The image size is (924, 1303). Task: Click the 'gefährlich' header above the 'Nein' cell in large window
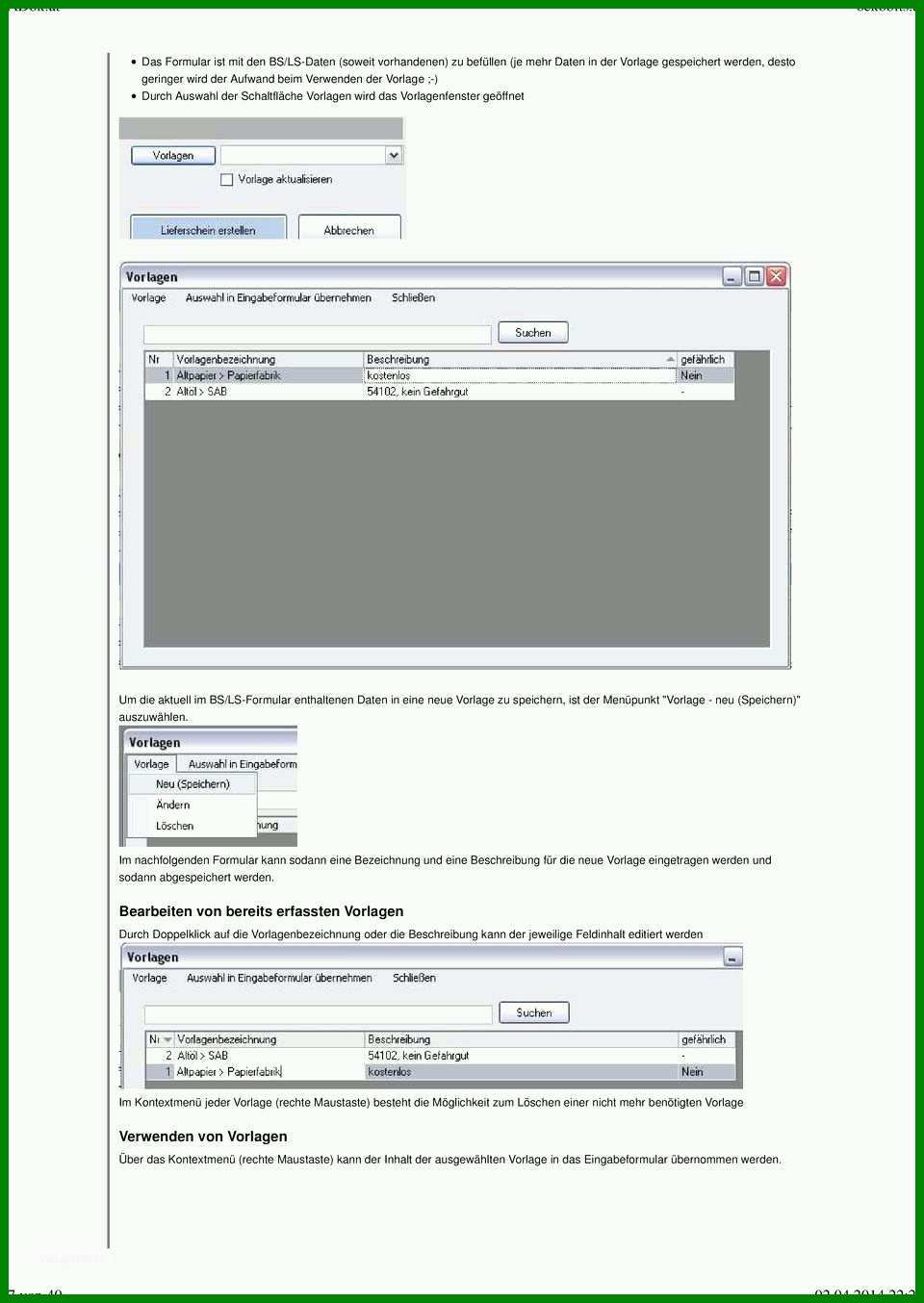706,359
